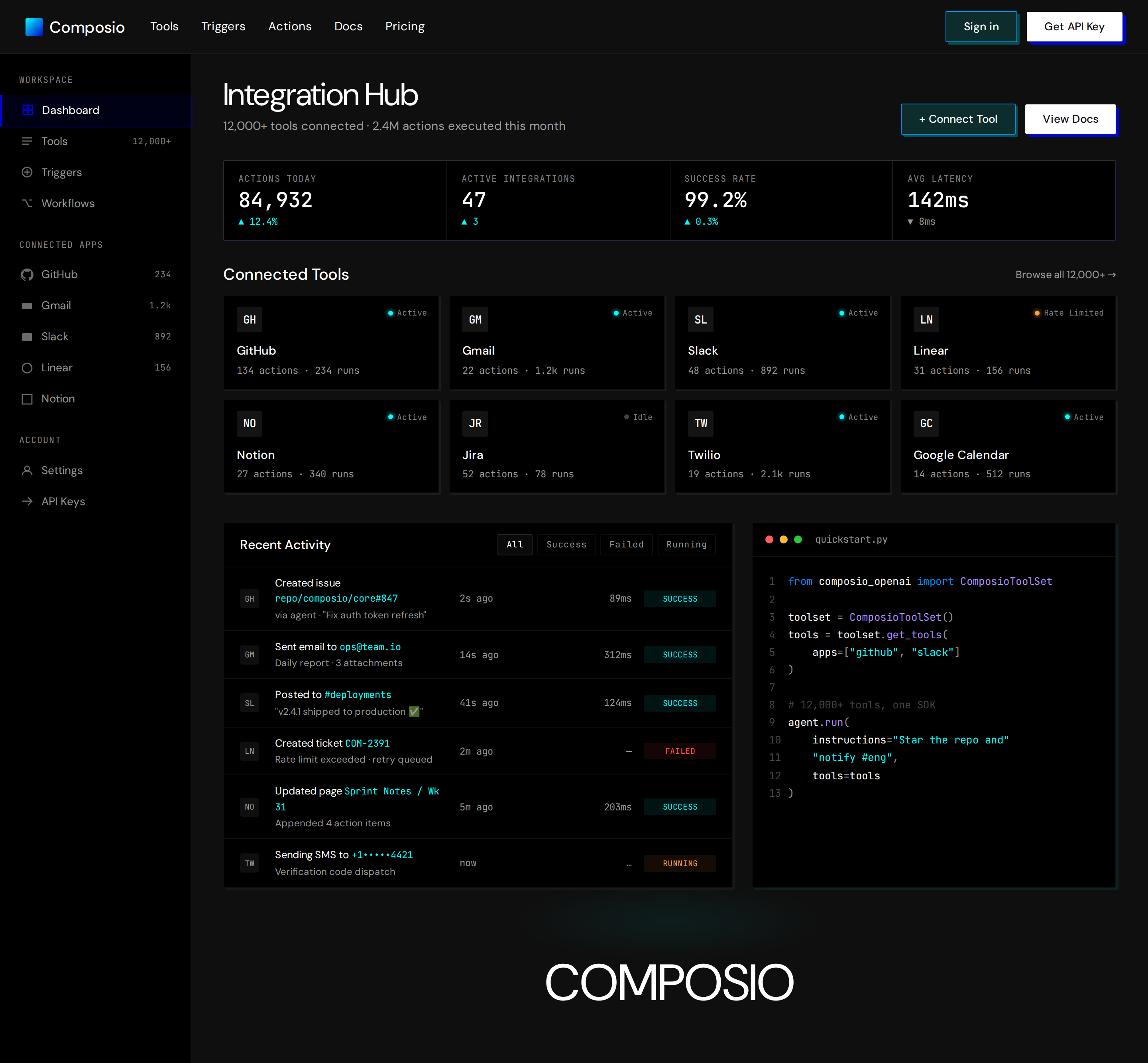This screenshot has width=1148, height=1063.
Task: Click the Success Rate 99.2% stat
Action: (781, 200)
